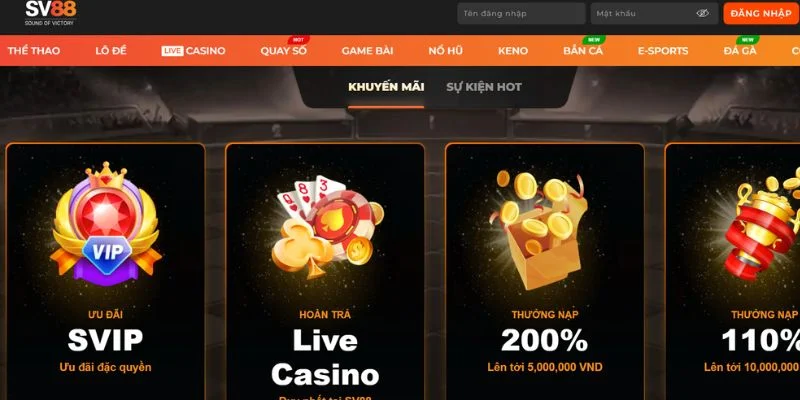Click the LIVE badge beside Casino

point(172,51)
